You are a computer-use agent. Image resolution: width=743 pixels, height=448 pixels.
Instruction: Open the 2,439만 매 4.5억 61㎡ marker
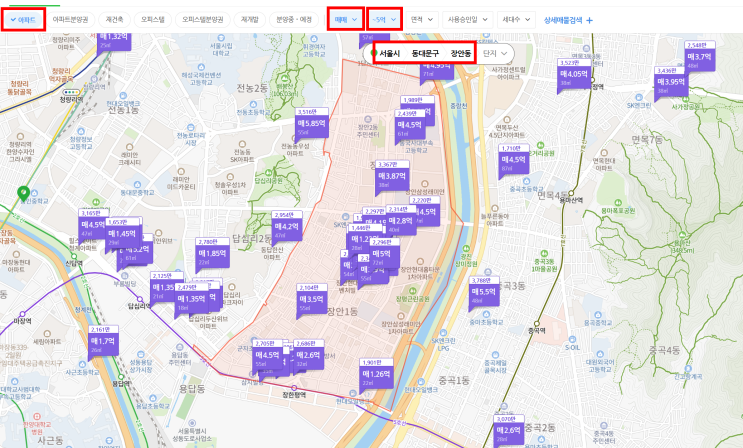(x=409, y=125)
